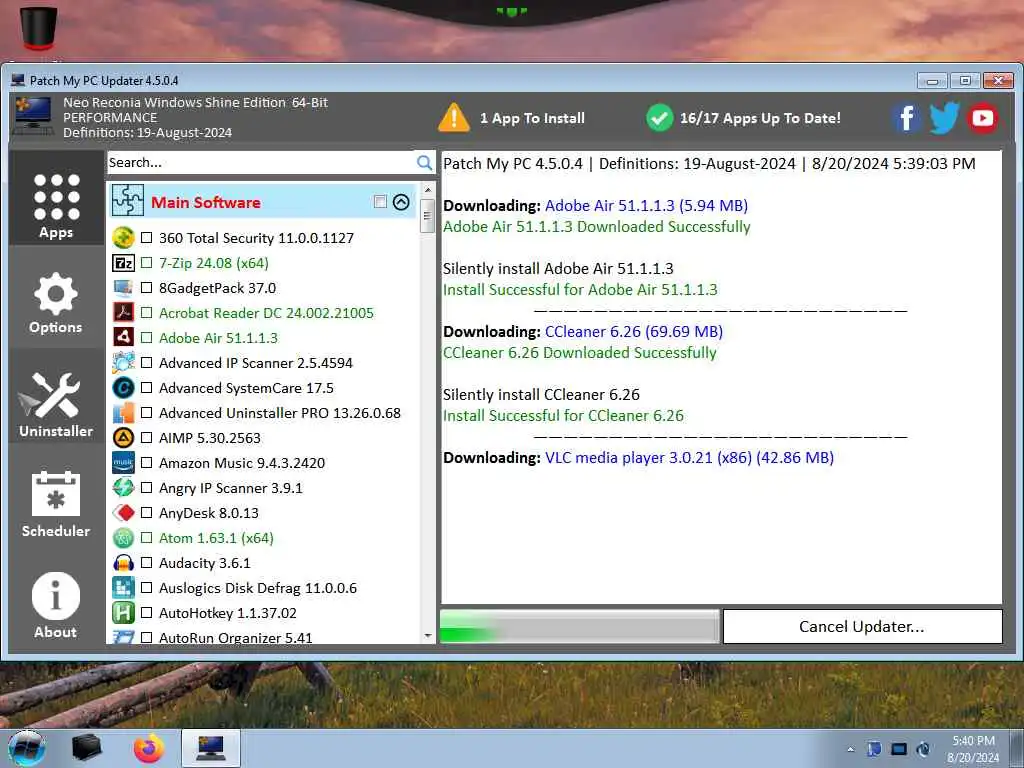
Task: Click the AIMP icon
Action: (123, 438)
